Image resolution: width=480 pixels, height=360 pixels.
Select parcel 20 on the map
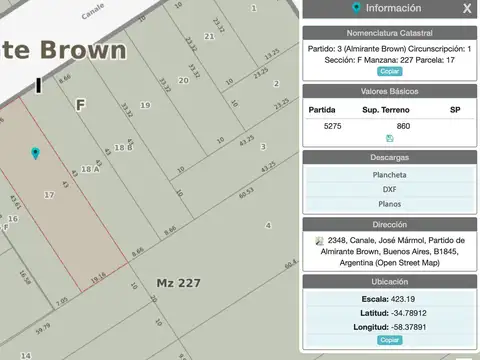[x=183, y=80]
